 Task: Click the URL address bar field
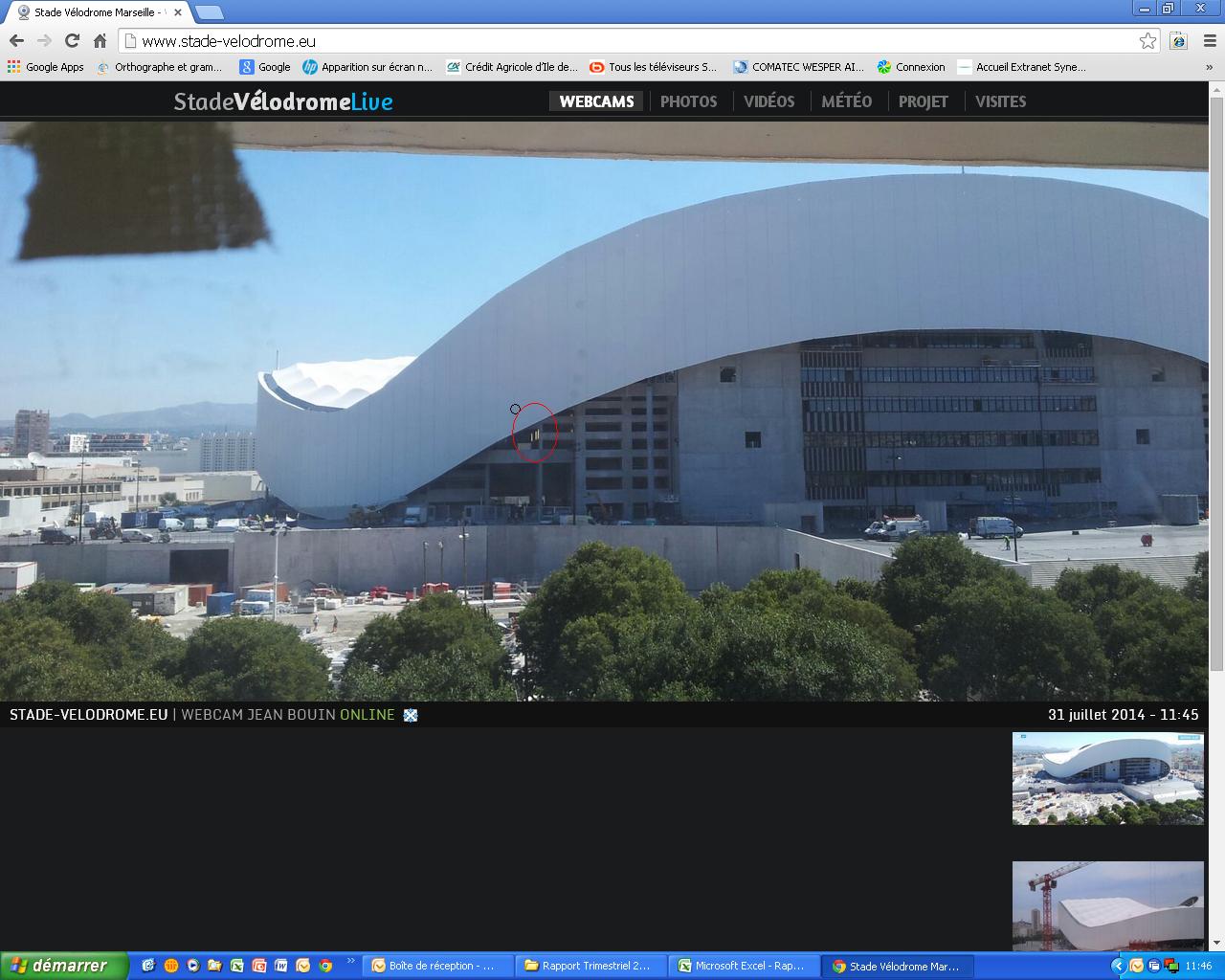632,41
